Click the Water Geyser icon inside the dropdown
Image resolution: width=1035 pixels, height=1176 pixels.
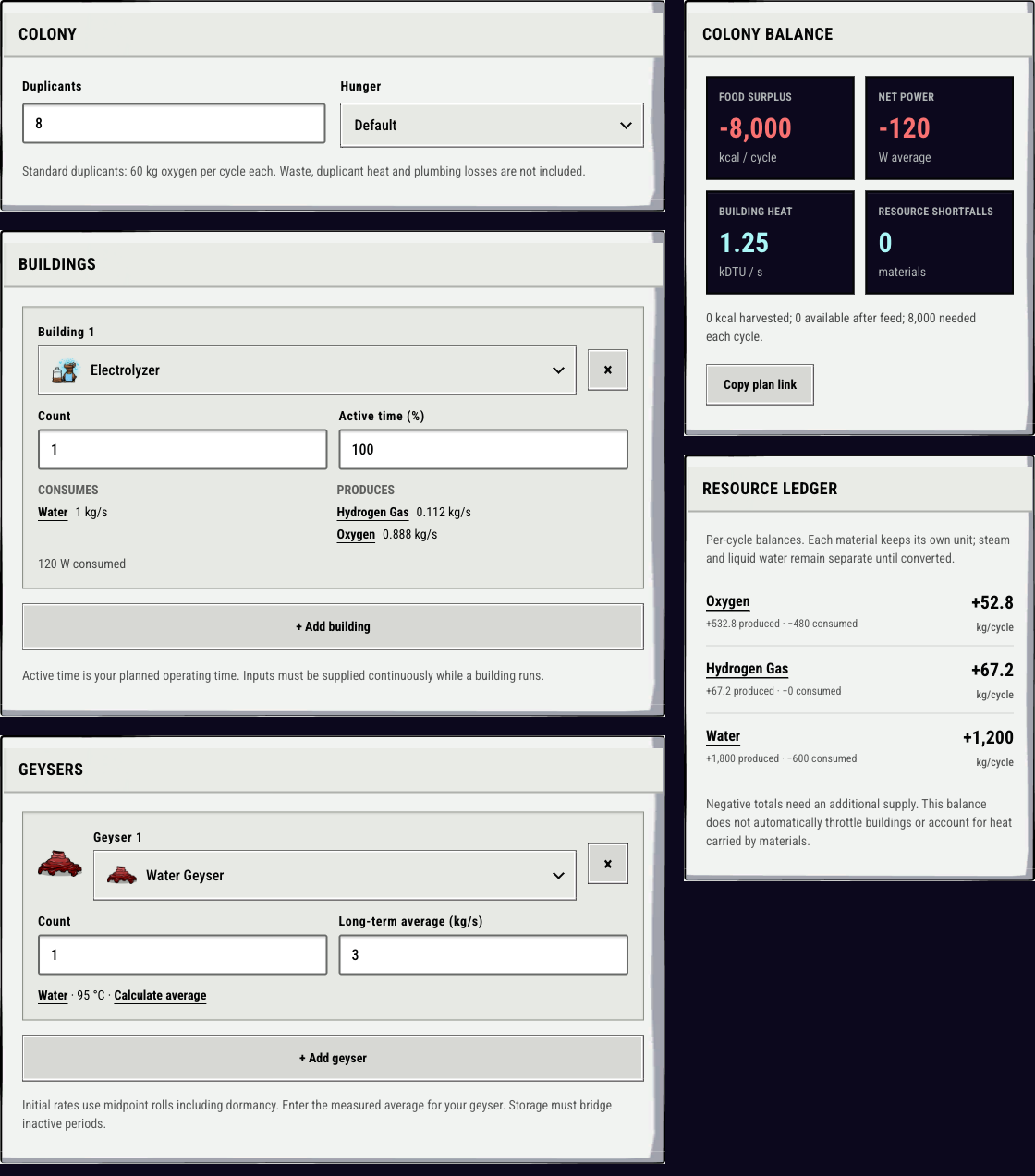pos(122,876)
